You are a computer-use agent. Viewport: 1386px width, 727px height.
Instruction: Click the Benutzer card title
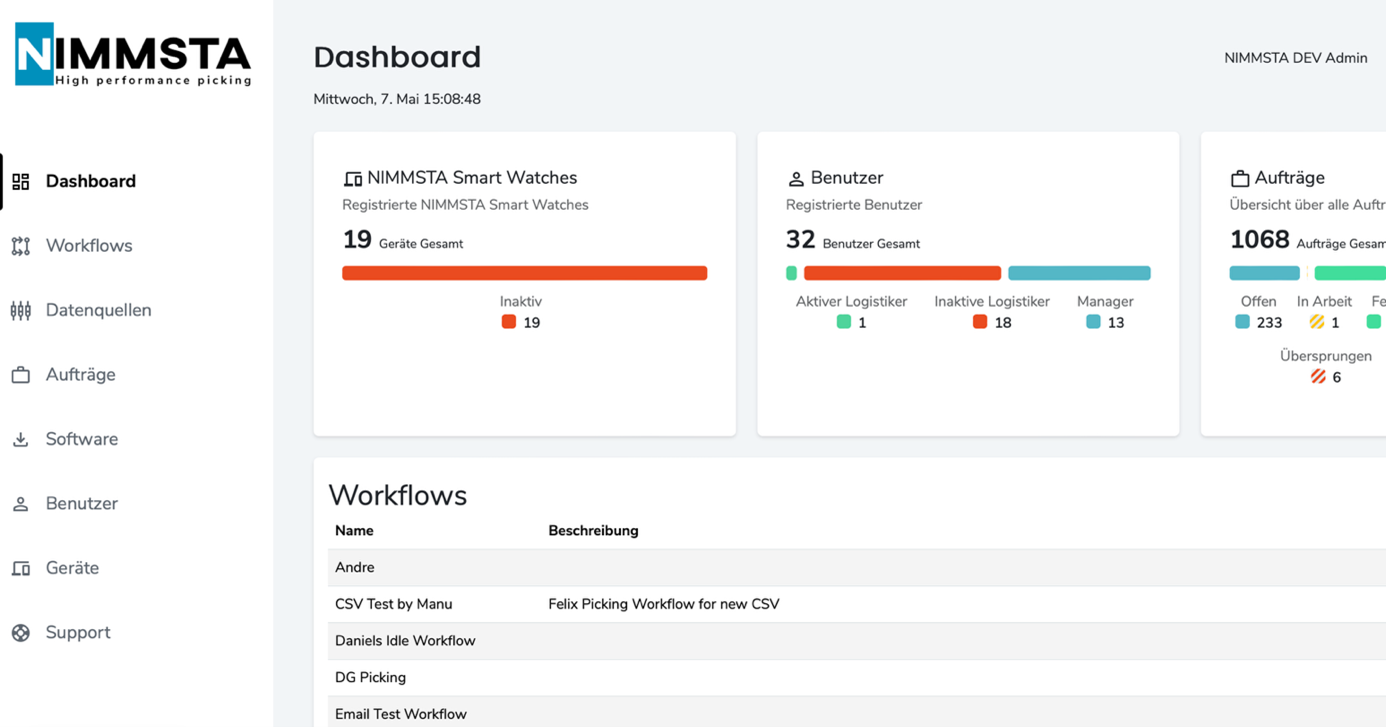[x=847, y=178]
